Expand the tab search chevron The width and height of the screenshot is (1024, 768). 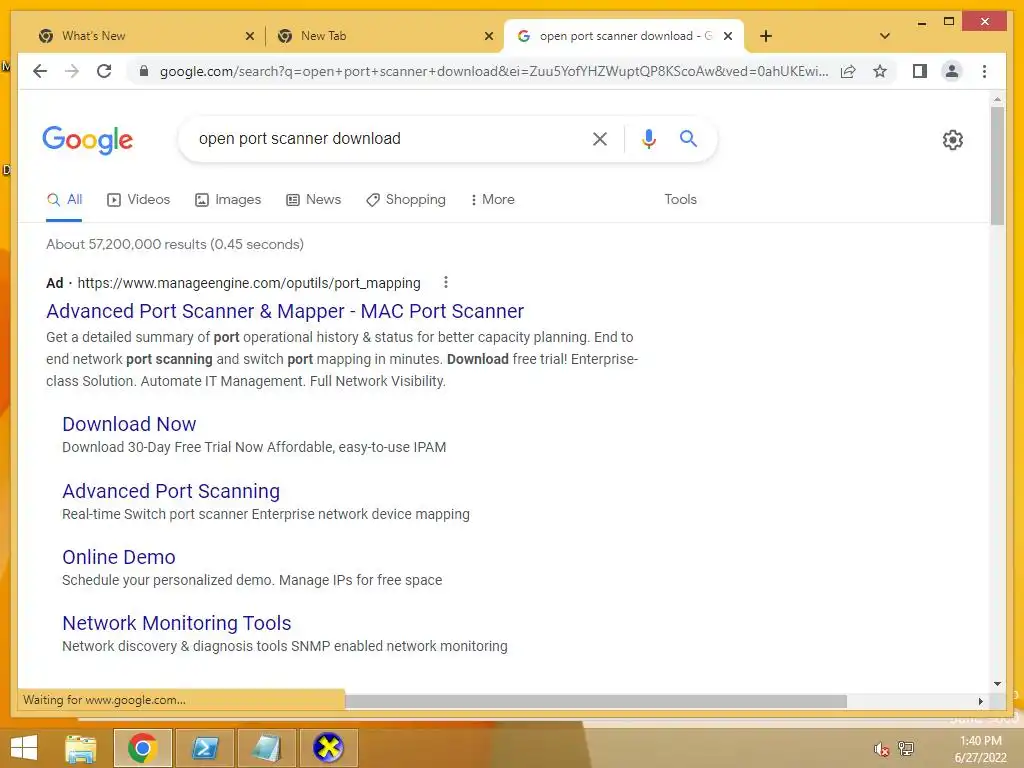(x=885, y=36)
